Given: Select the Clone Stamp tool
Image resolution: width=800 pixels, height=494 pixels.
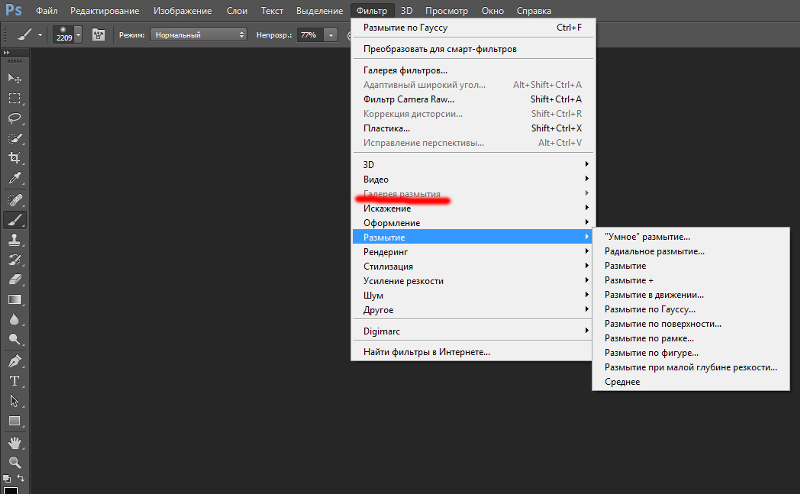Looking at the screenshot, I should (x=14, y=240).
